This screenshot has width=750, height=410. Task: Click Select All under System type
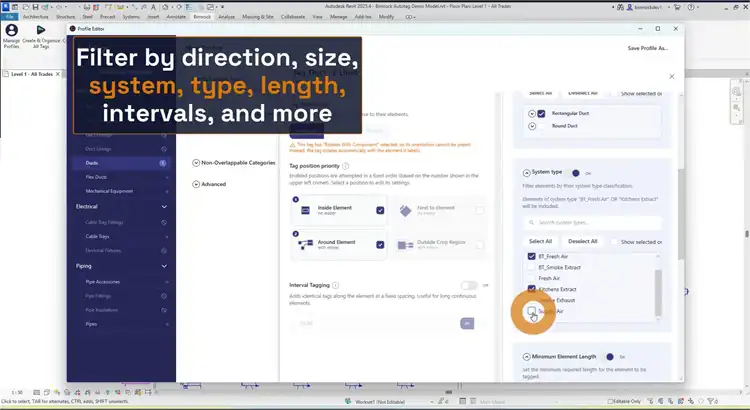[540, 242]
